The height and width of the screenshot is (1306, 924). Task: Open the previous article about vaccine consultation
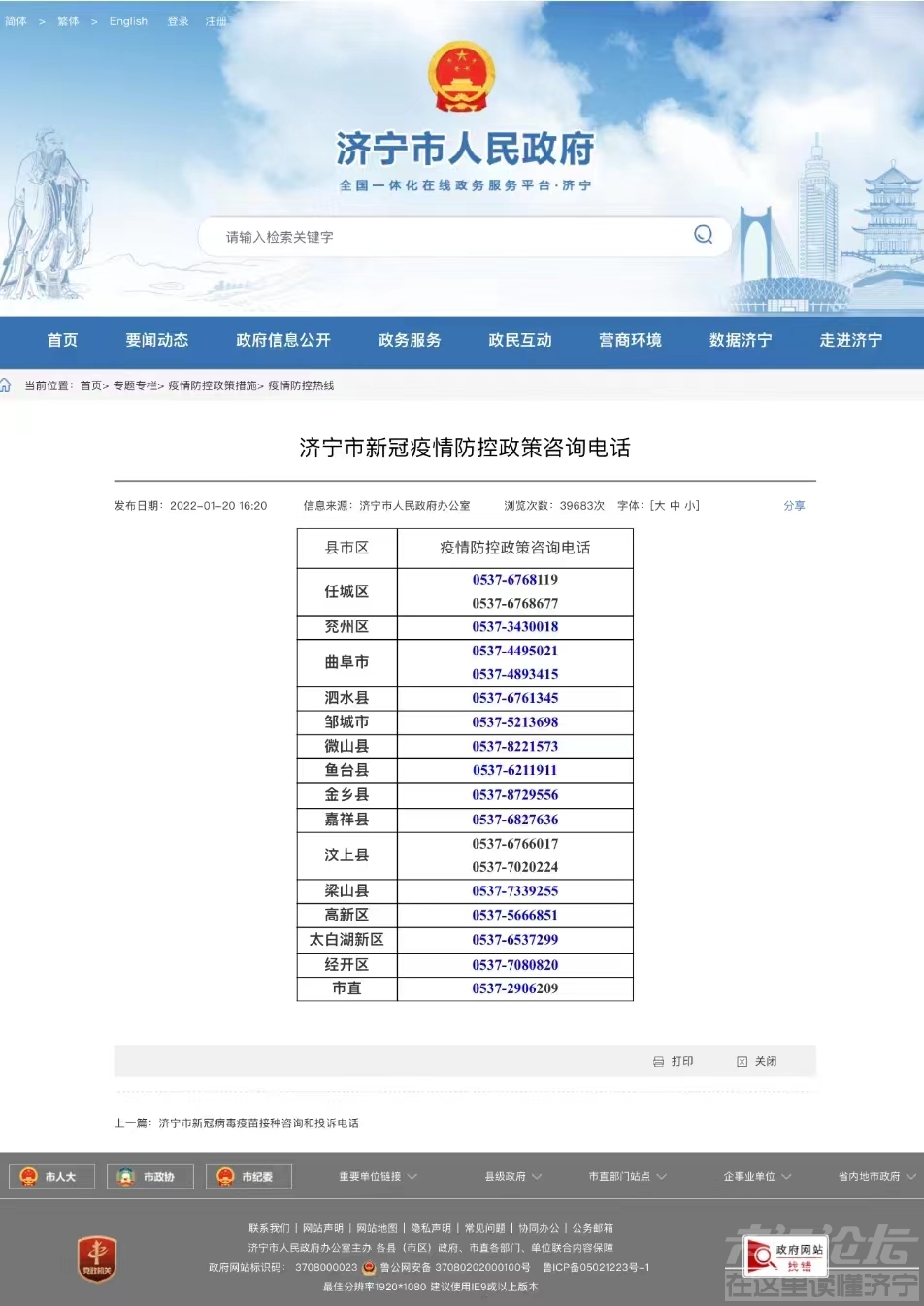coord(258,1123)
